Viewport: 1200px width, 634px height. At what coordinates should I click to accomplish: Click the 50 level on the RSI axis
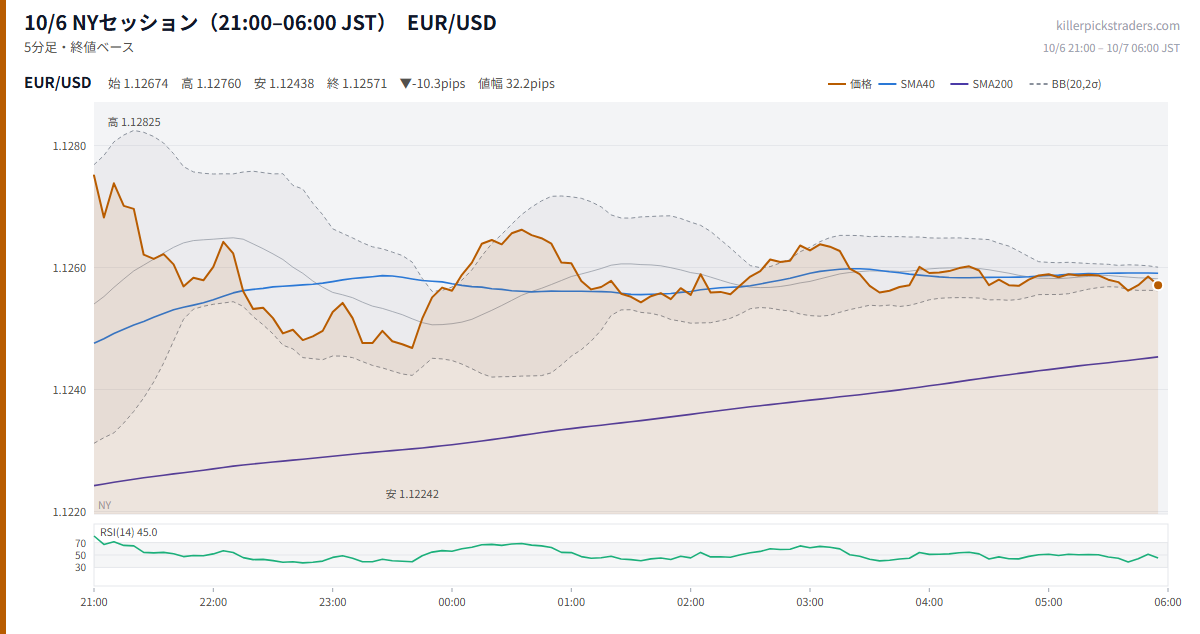pos(81,555)
